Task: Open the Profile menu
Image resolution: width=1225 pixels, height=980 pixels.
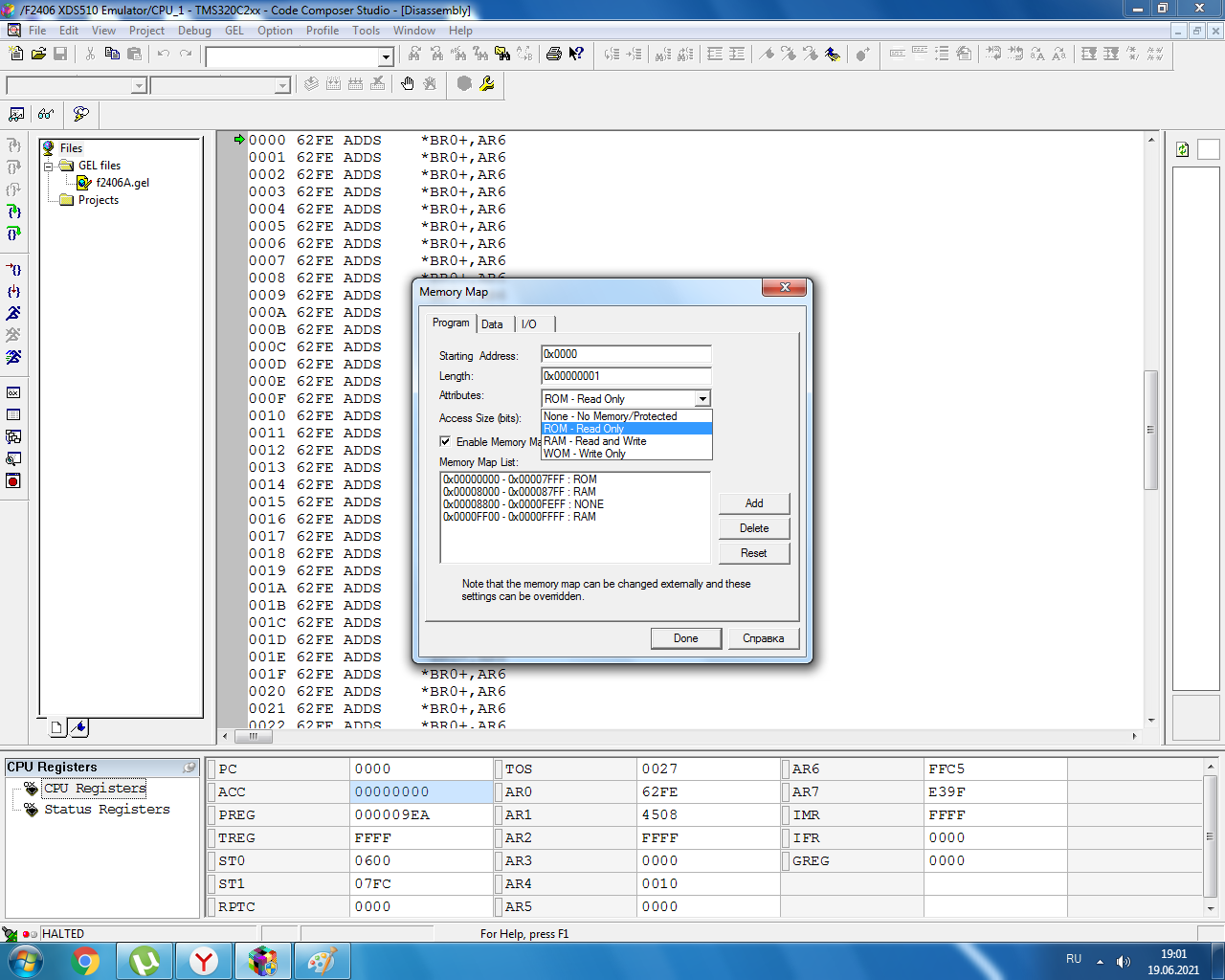Action: [x=323, y=31]
